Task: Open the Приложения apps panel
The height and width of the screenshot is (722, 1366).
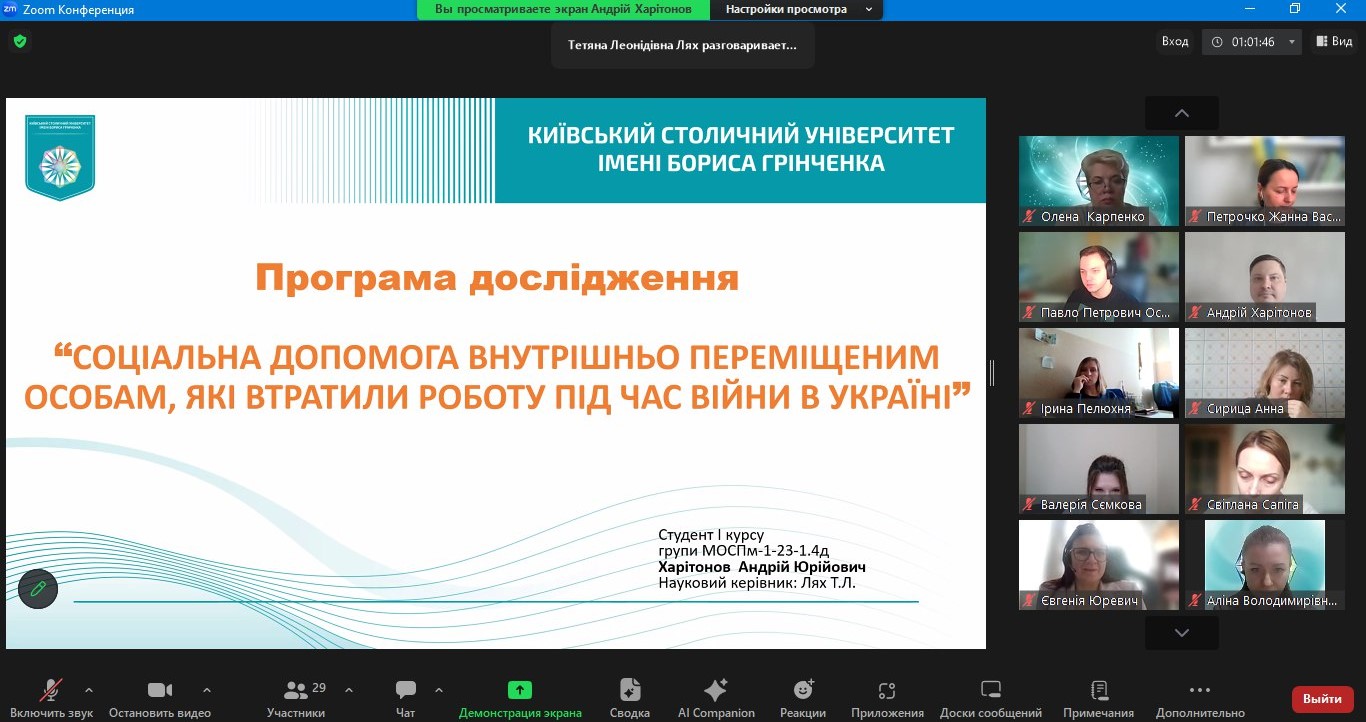Action: 887,698
